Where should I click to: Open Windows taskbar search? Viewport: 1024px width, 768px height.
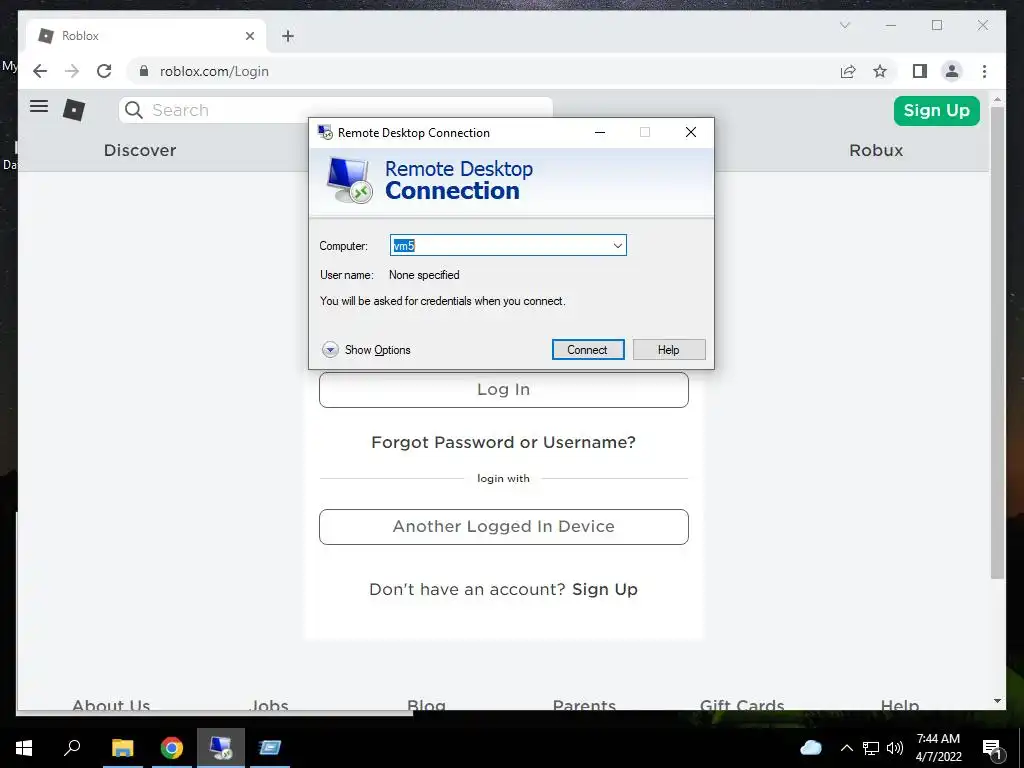72,748
